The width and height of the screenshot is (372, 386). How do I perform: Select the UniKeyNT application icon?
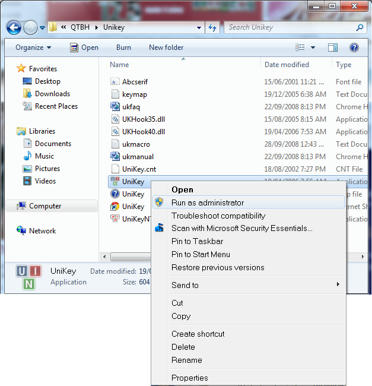(115, 219)
